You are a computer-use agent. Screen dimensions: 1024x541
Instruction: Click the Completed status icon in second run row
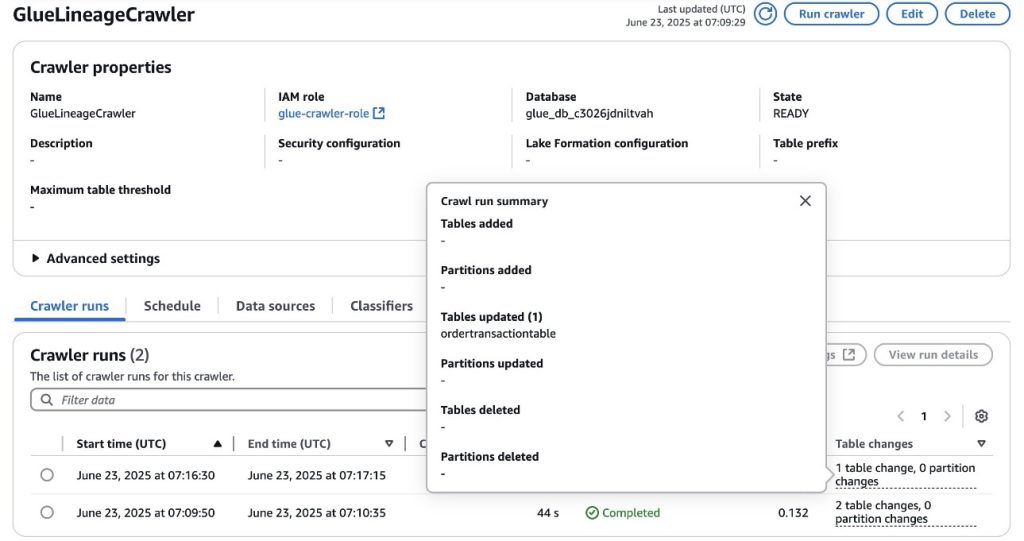point(592,513)
